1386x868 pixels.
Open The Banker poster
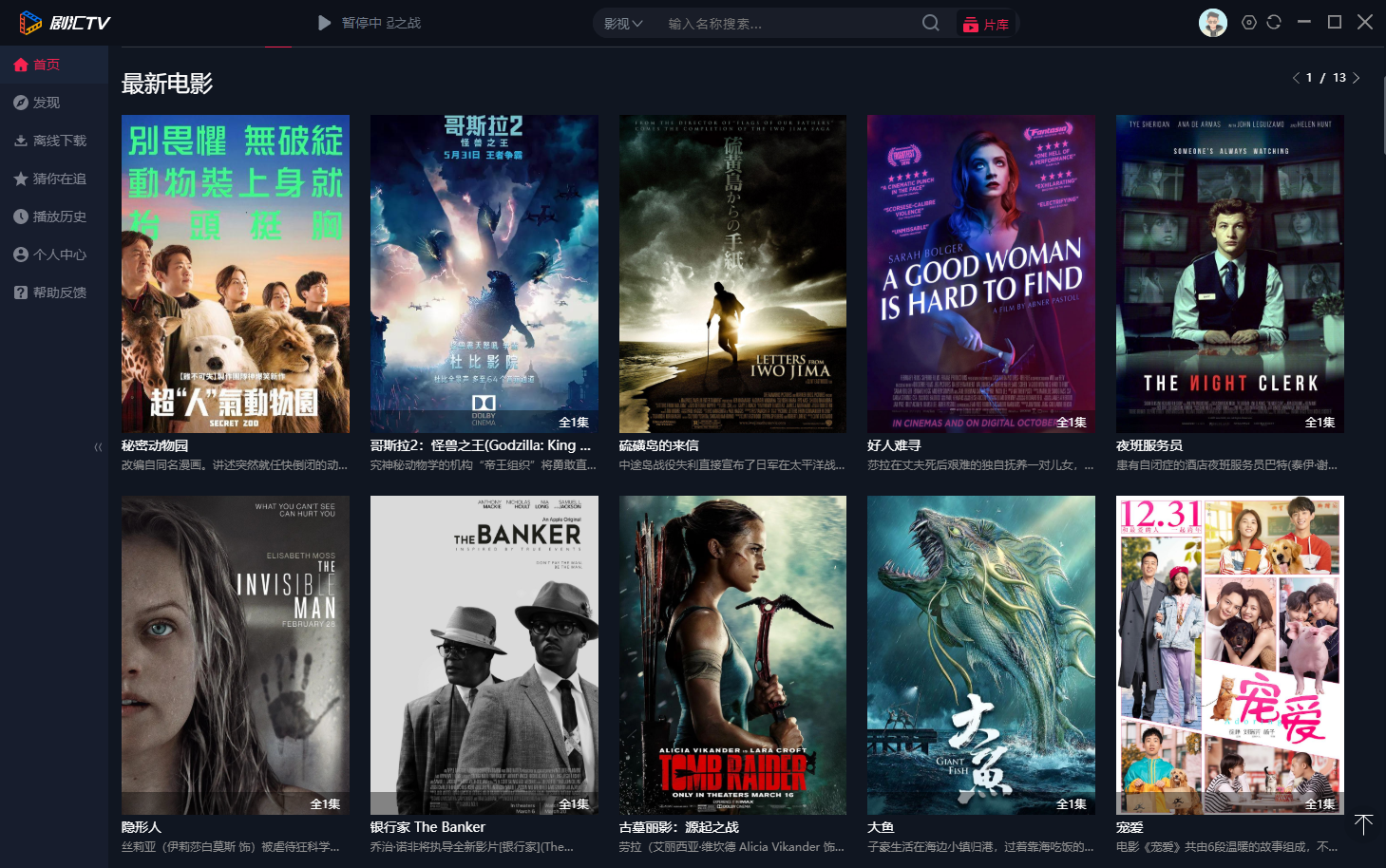coord(484,655)
